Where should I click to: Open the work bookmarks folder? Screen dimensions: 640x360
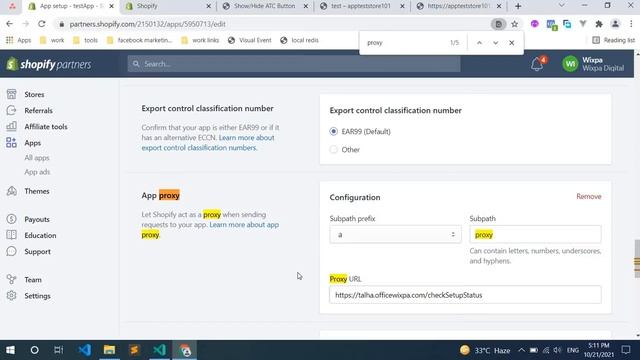click(x=52, y=40)
